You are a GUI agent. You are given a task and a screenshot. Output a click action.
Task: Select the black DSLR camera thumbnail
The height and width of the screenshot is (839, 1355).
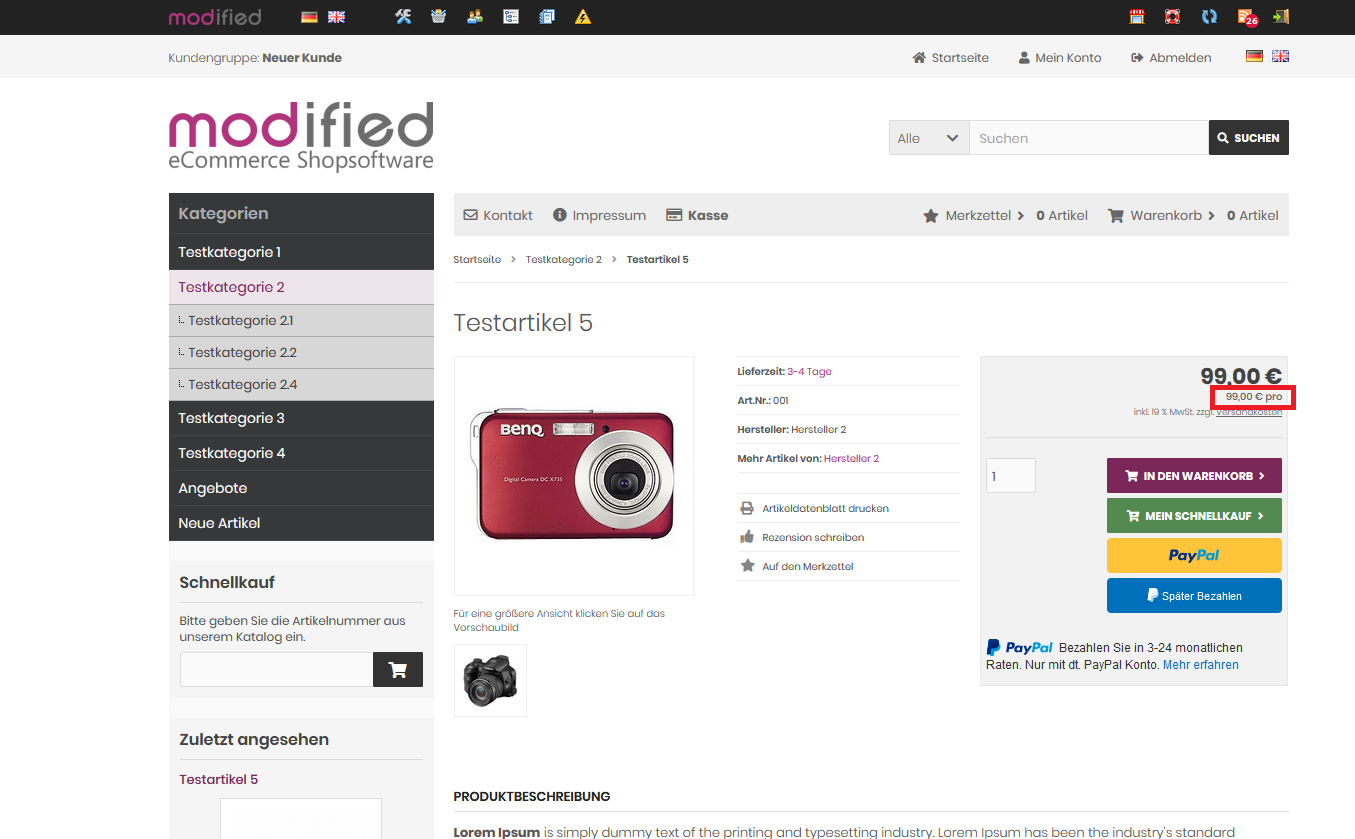pyautogui.click(x=490, y=680)
